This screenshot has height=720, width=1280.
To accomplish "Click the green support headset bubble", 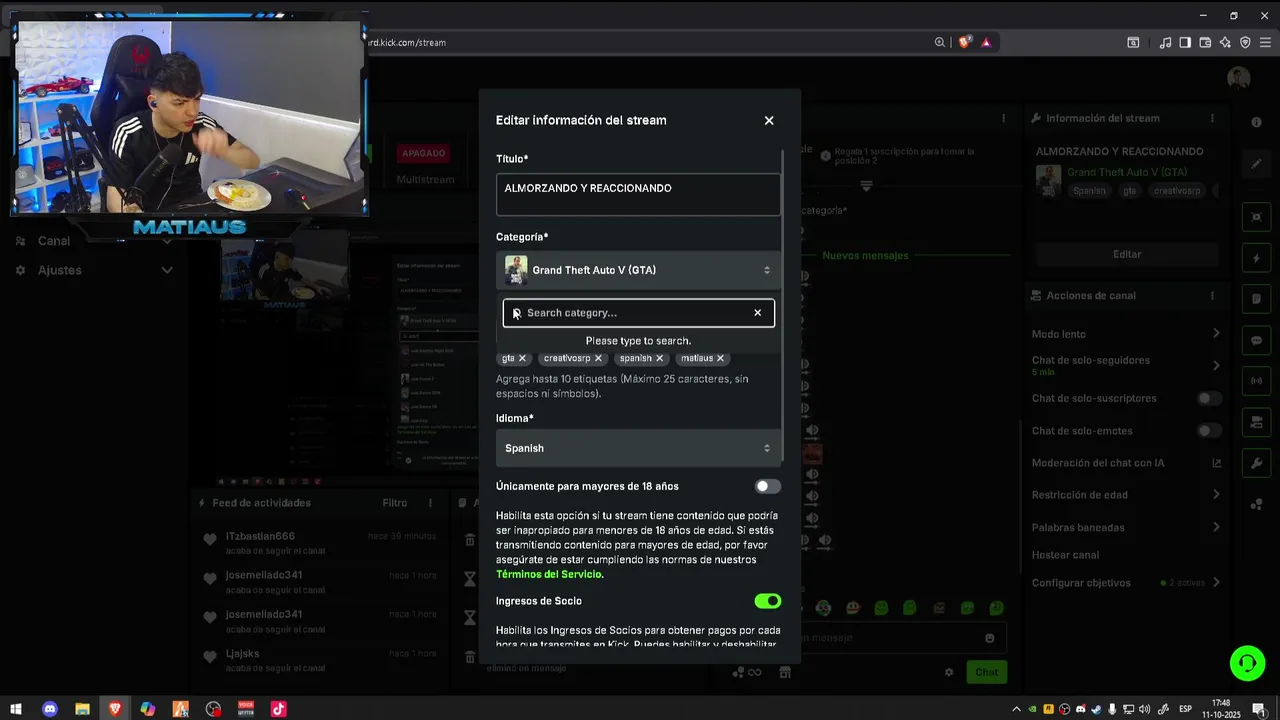I will [1247, 662].
